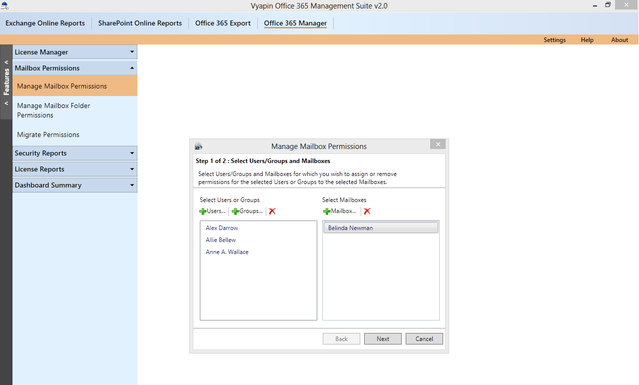Screen dimensions: 639x385
Task: Click the Add Mailbox plus icon
Action: [326, 211]
